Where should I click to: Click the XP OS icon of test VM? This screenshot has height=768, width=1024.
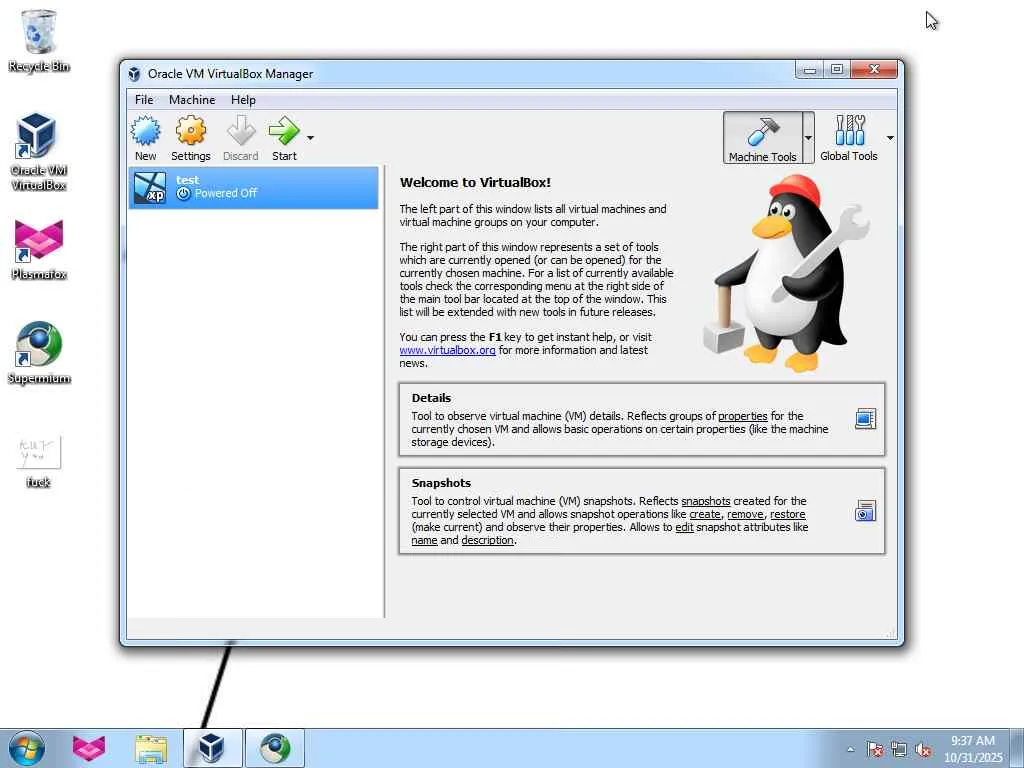tap(150, 187)
